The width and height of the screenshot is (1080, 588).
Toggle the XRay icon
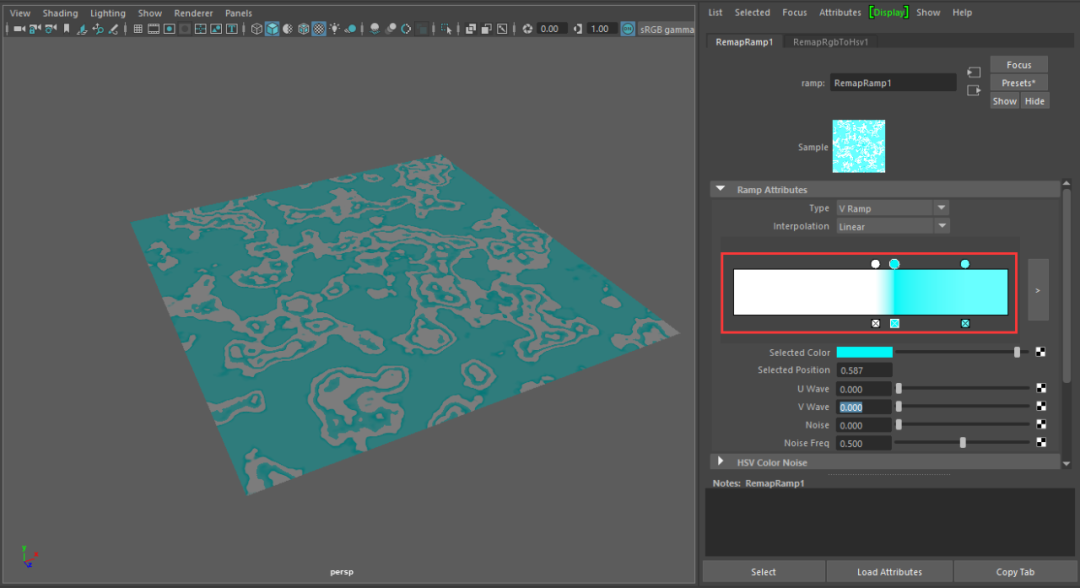point(470,29)
